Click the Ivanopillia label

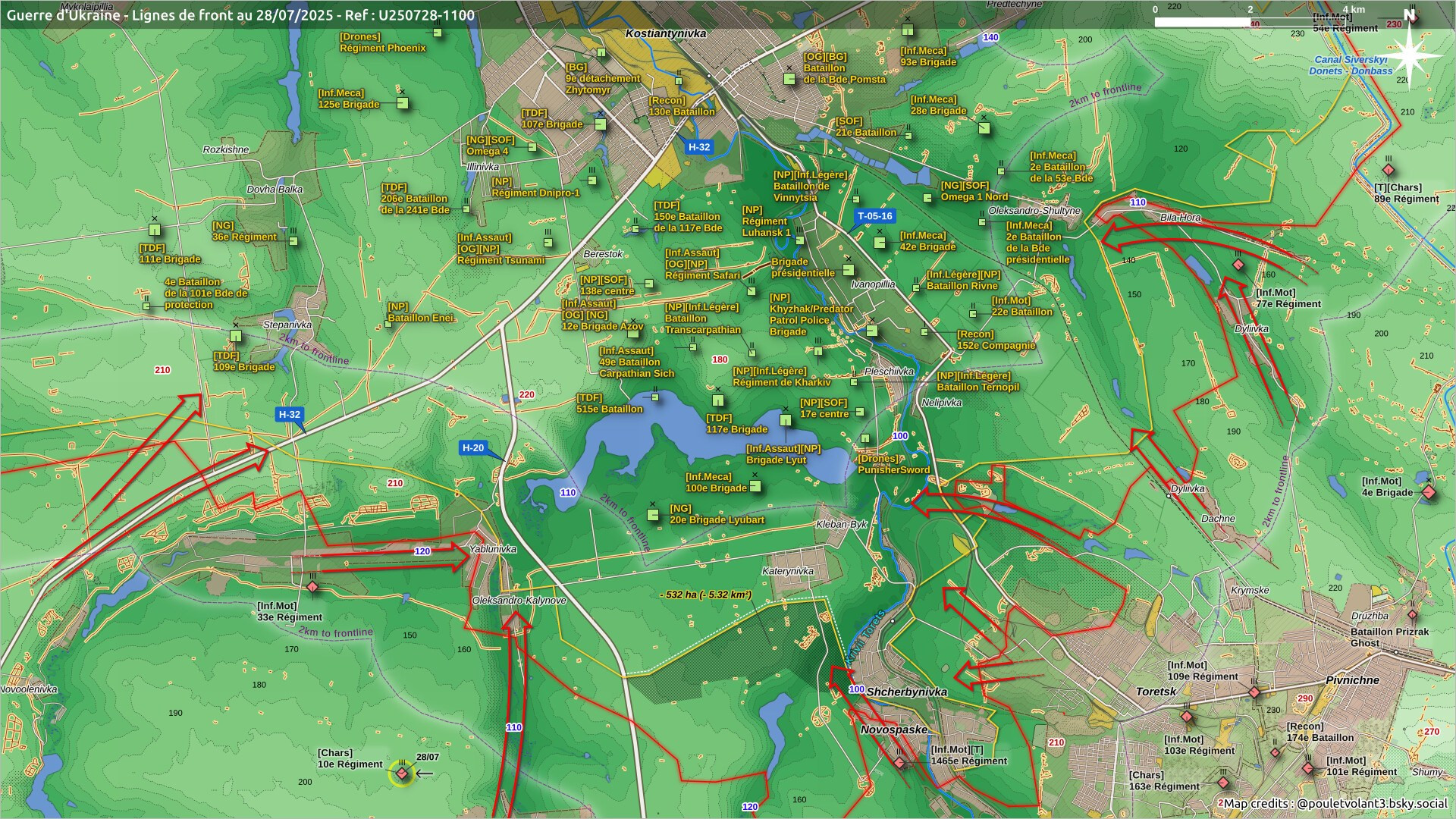pyautogui.click(x=873, y=284)
